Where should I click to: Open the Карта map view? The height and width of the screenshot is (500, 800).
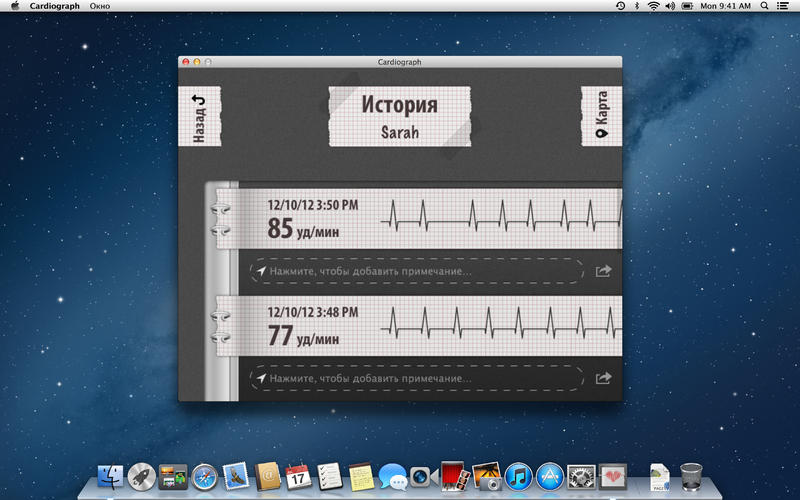pos(602,116)
